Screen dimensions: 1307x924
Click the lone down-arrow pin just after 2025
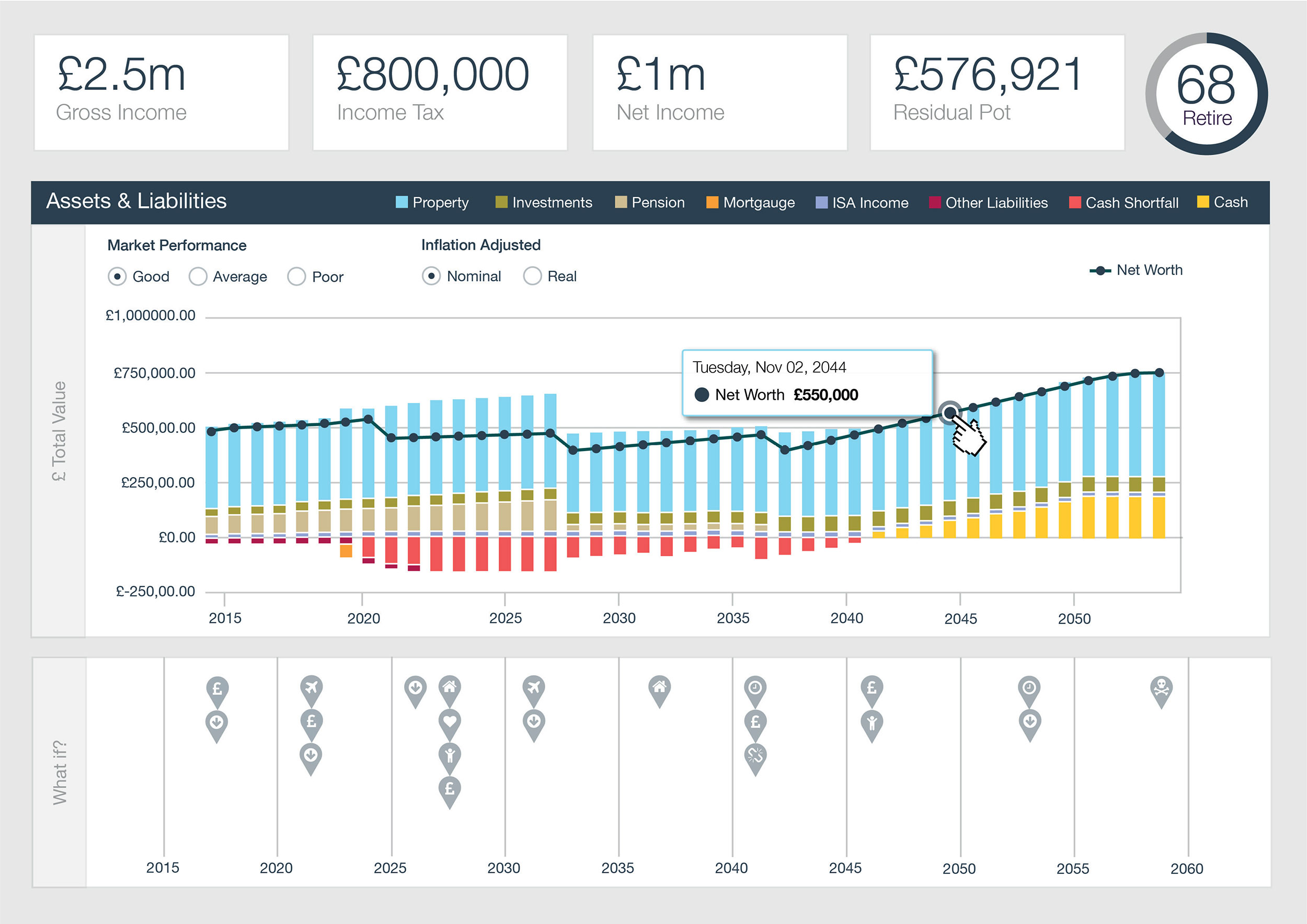tap(415, 688)
